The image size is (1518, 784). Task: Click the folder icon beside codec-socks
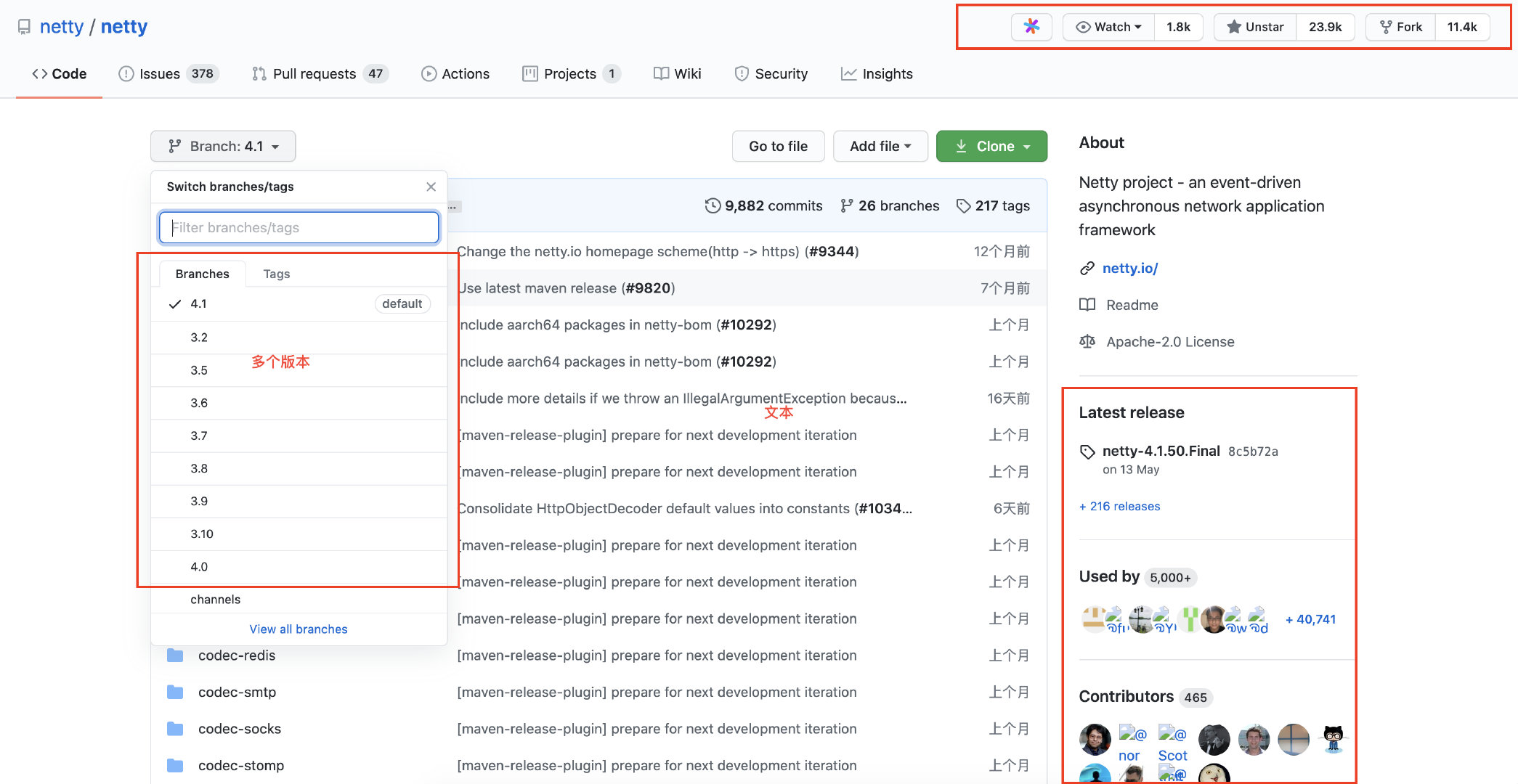point(175,728)
